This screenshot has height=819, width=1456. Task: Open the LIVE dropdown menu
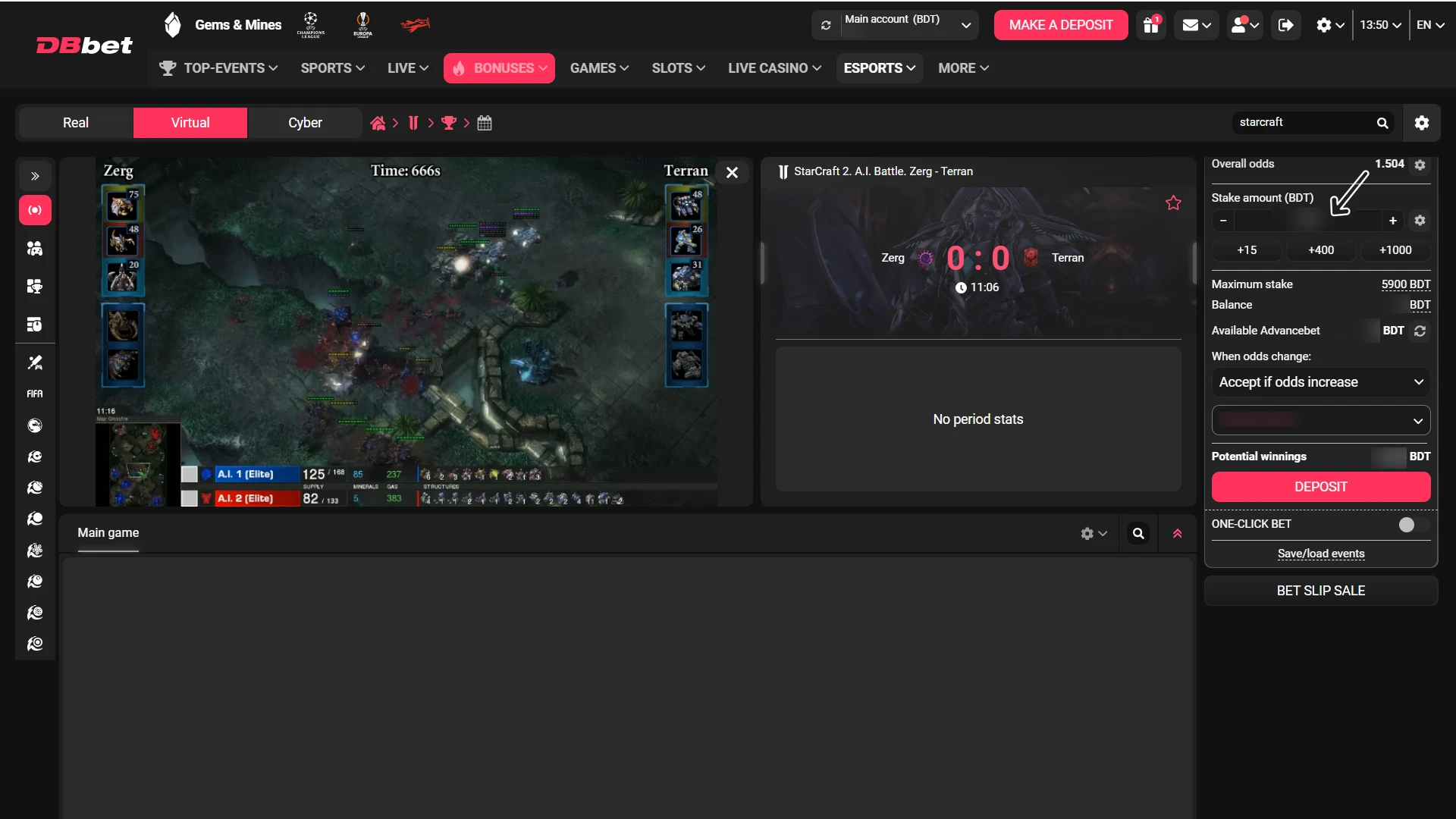pyautogui.click(x=408, y=68)
